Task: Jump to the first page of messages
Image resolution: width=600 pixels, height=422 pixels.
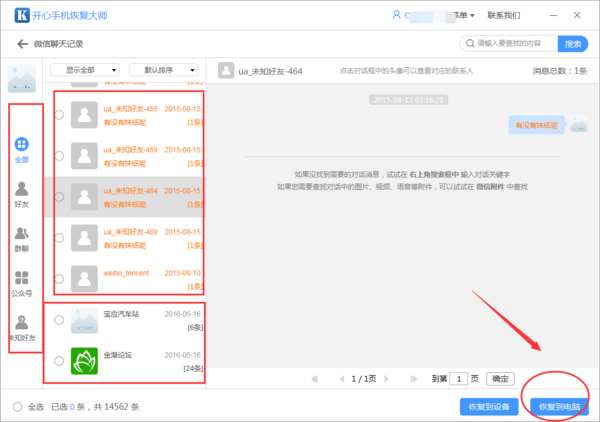Action: [x=315, y=379]
